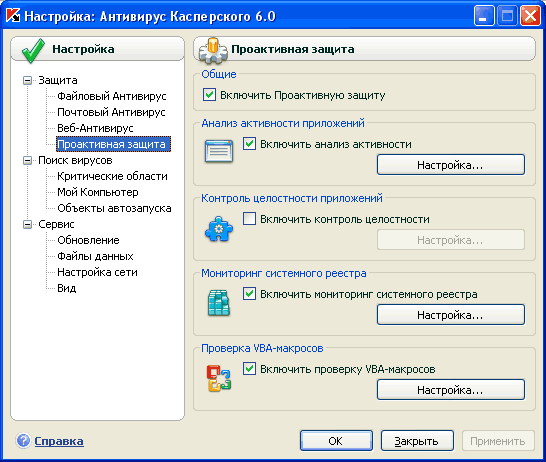
Task: Select Файловый Антивирус in the tree
Action: pos(112,96)
